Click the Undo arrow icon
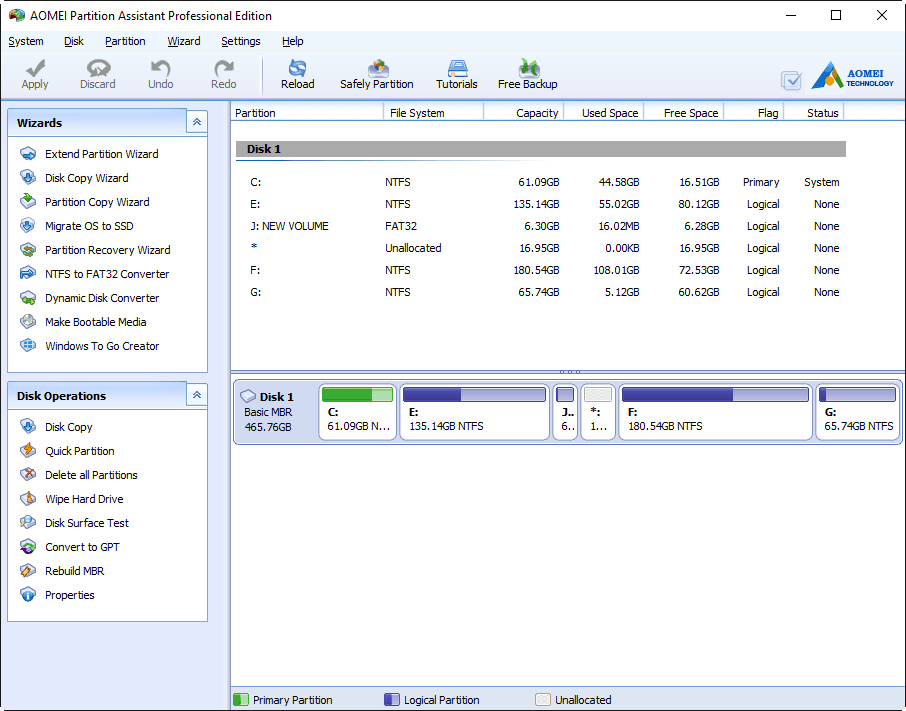Viewport: 906px width, 711px height. (161, 68)
